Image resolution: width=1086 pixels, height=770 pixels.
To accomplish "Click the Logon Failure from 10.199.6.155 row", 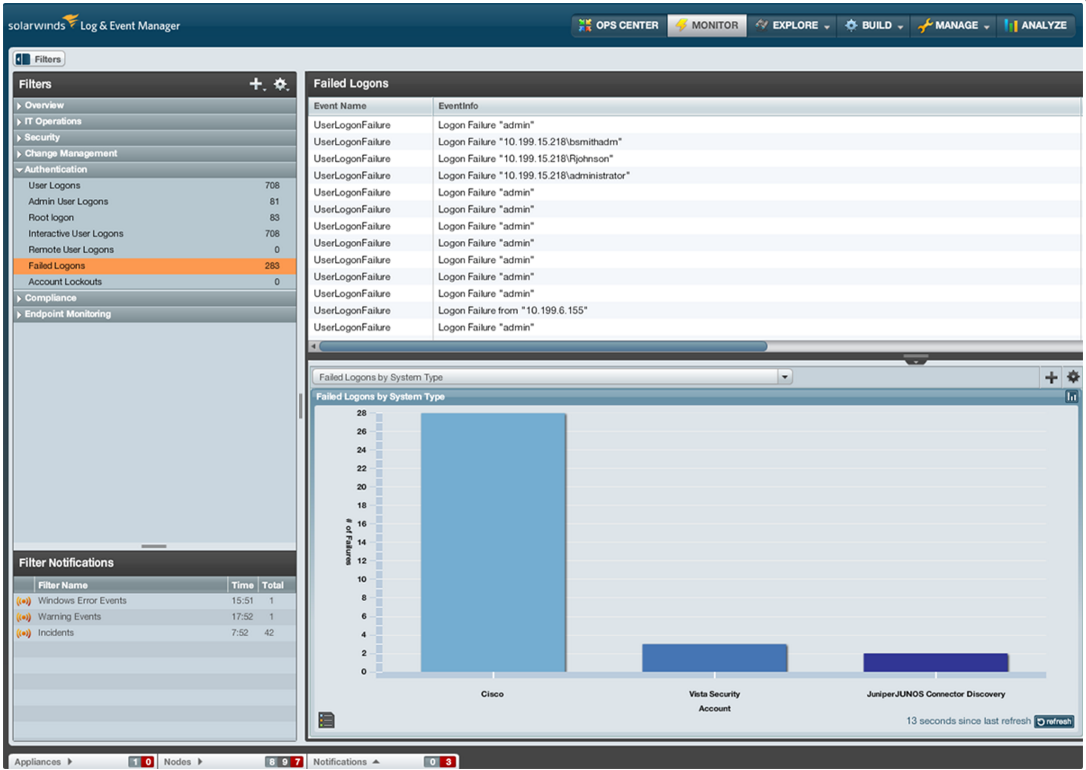I will (x=695, y=310).
